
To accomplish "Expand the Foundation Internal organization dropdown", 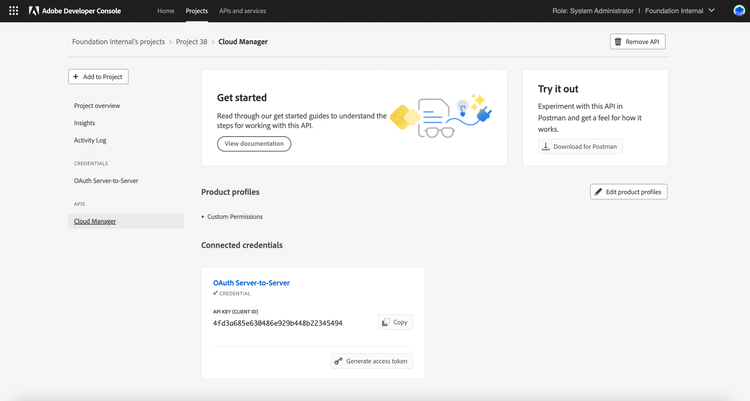I will tap(680, 11).
